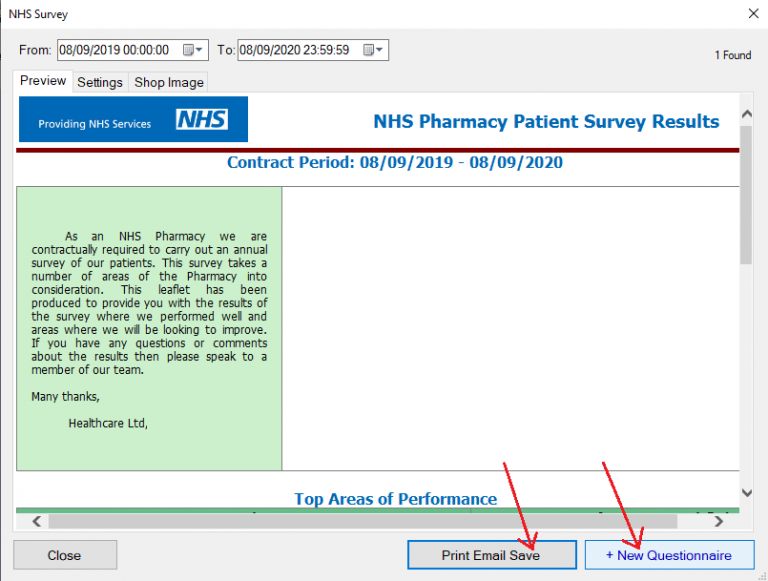768x581 pixels.
Task: Click the NHS logo in the preview
Action: pos(202,121)
